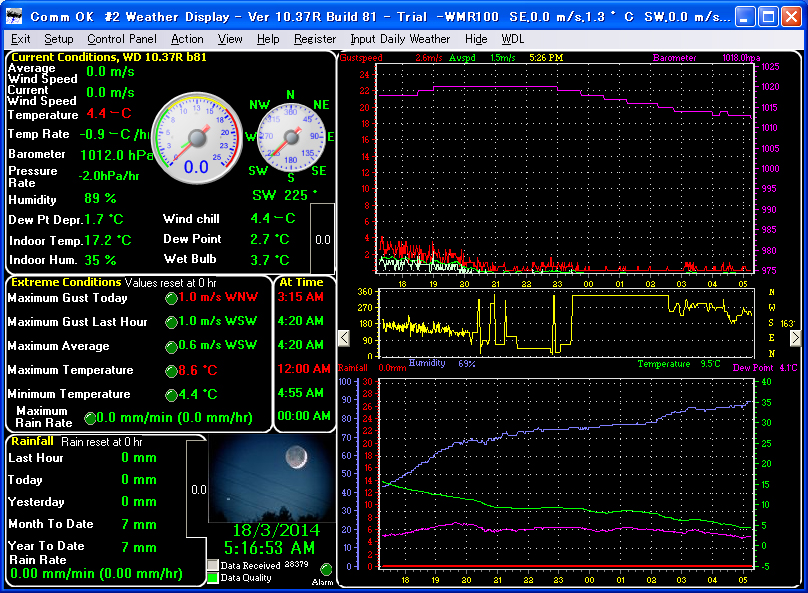
Task: Click the Maximum Gust Last Hour indicator
Action: [171, 323]
